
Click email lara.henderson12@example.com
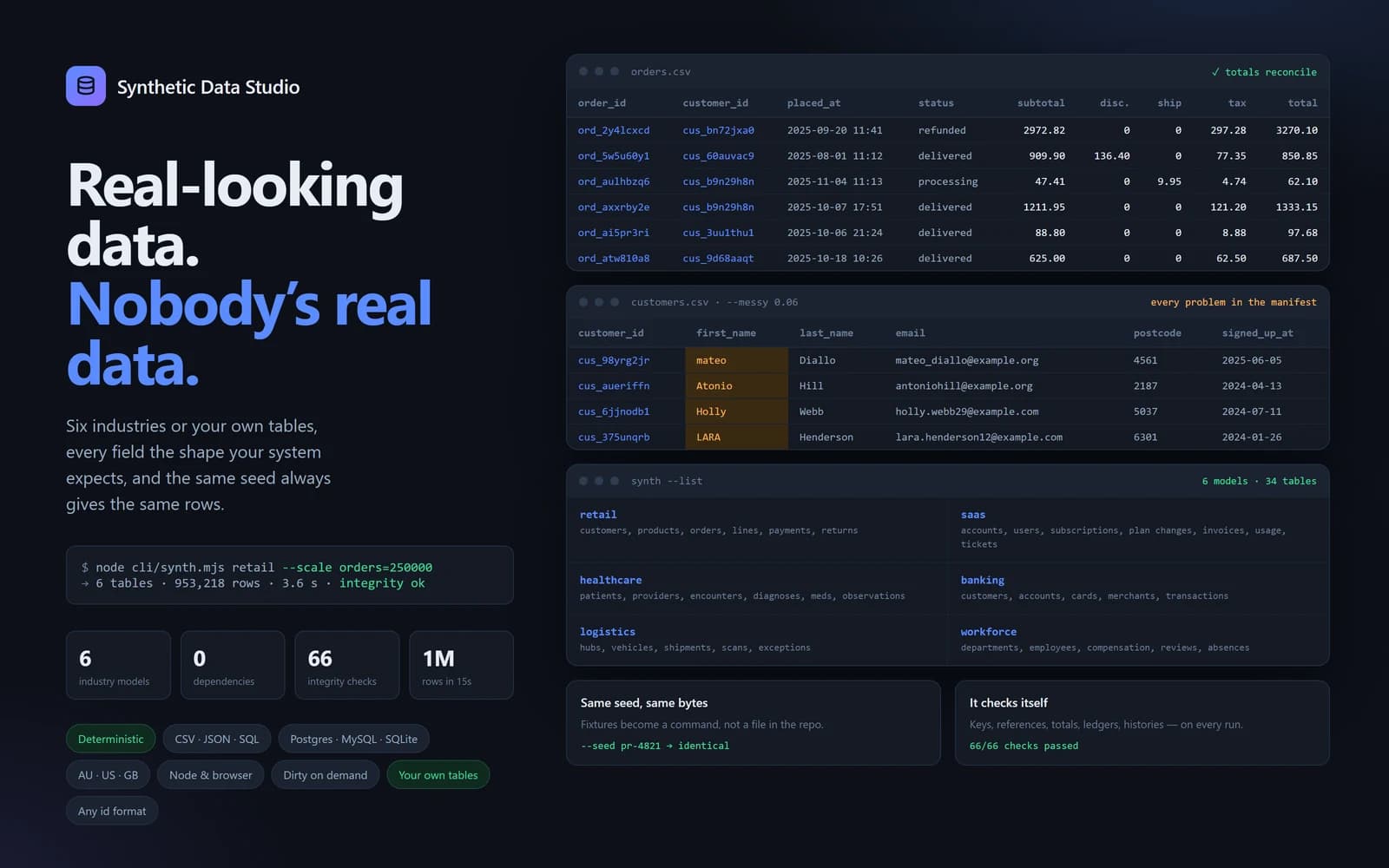point(979,437)
